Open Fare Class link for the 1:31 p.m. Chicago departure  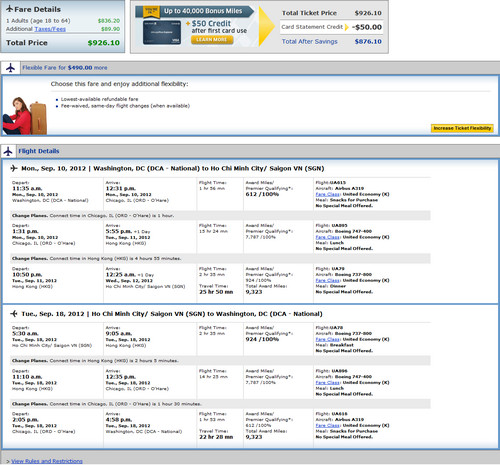pyautogui.click(x=328, y=237)
